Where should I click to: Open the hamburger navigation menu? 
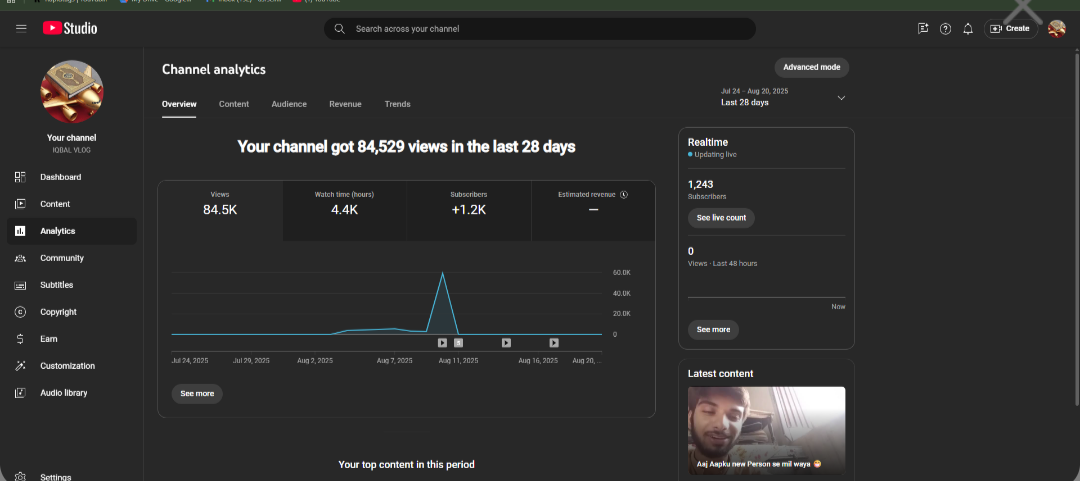click(x=21, y=28)
